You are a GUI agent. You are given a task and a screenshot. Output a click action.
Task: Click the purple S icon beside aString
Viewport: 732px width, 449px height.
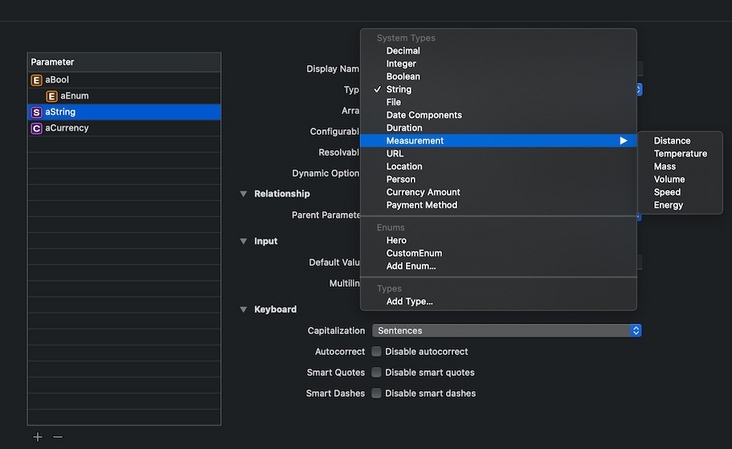[x=36, y=112]
